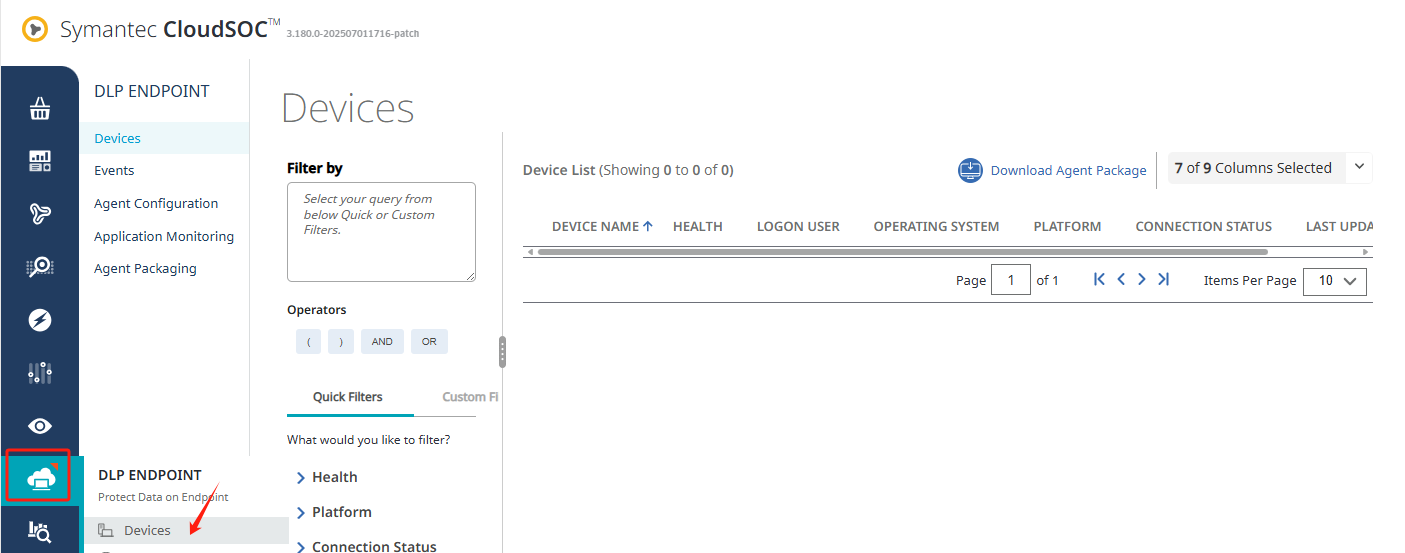Click the Download Agent Package monitor icon
1405x553 pixels.
point(970,170)
